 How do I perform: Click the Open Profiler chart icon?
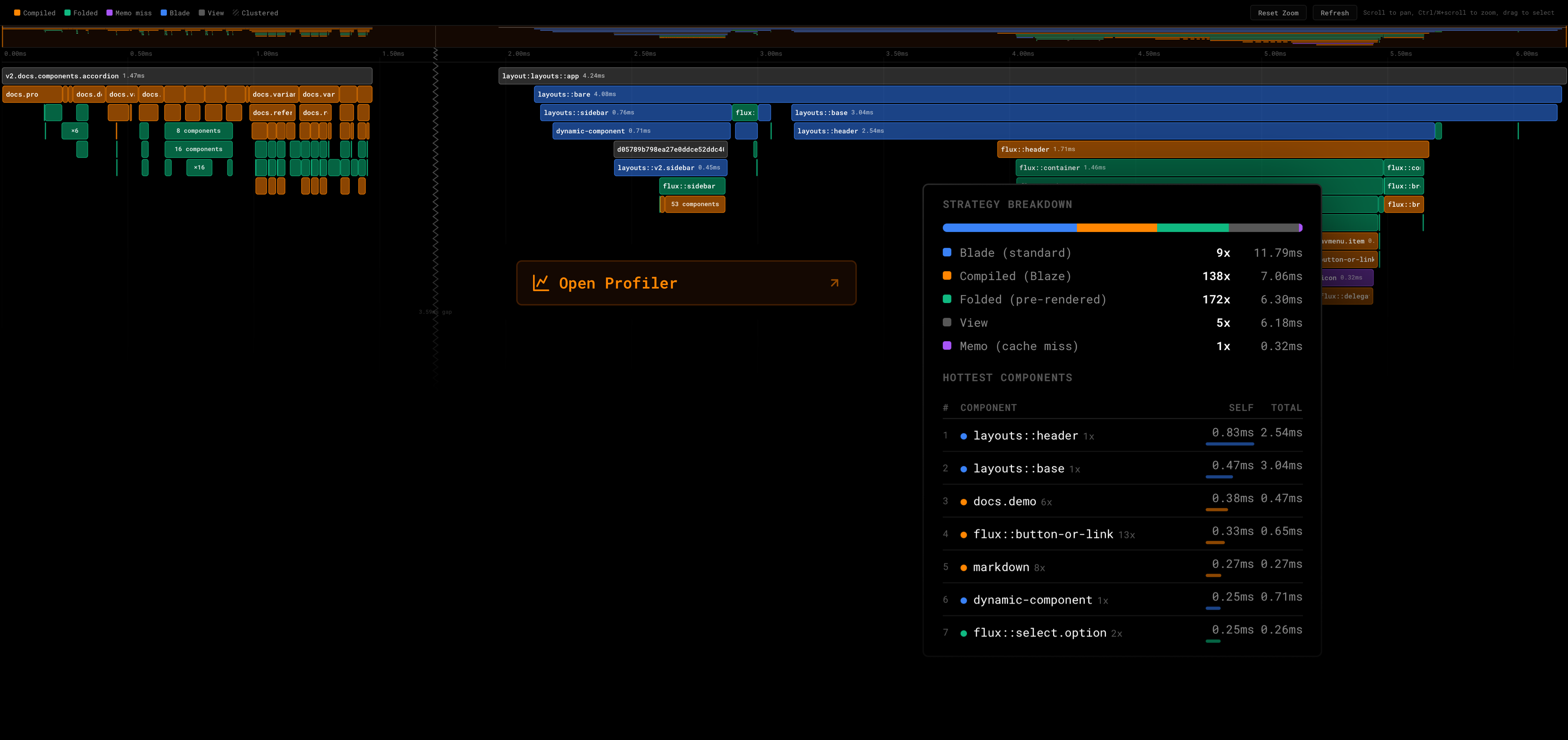pyautogui.click(x=540, y=283)
